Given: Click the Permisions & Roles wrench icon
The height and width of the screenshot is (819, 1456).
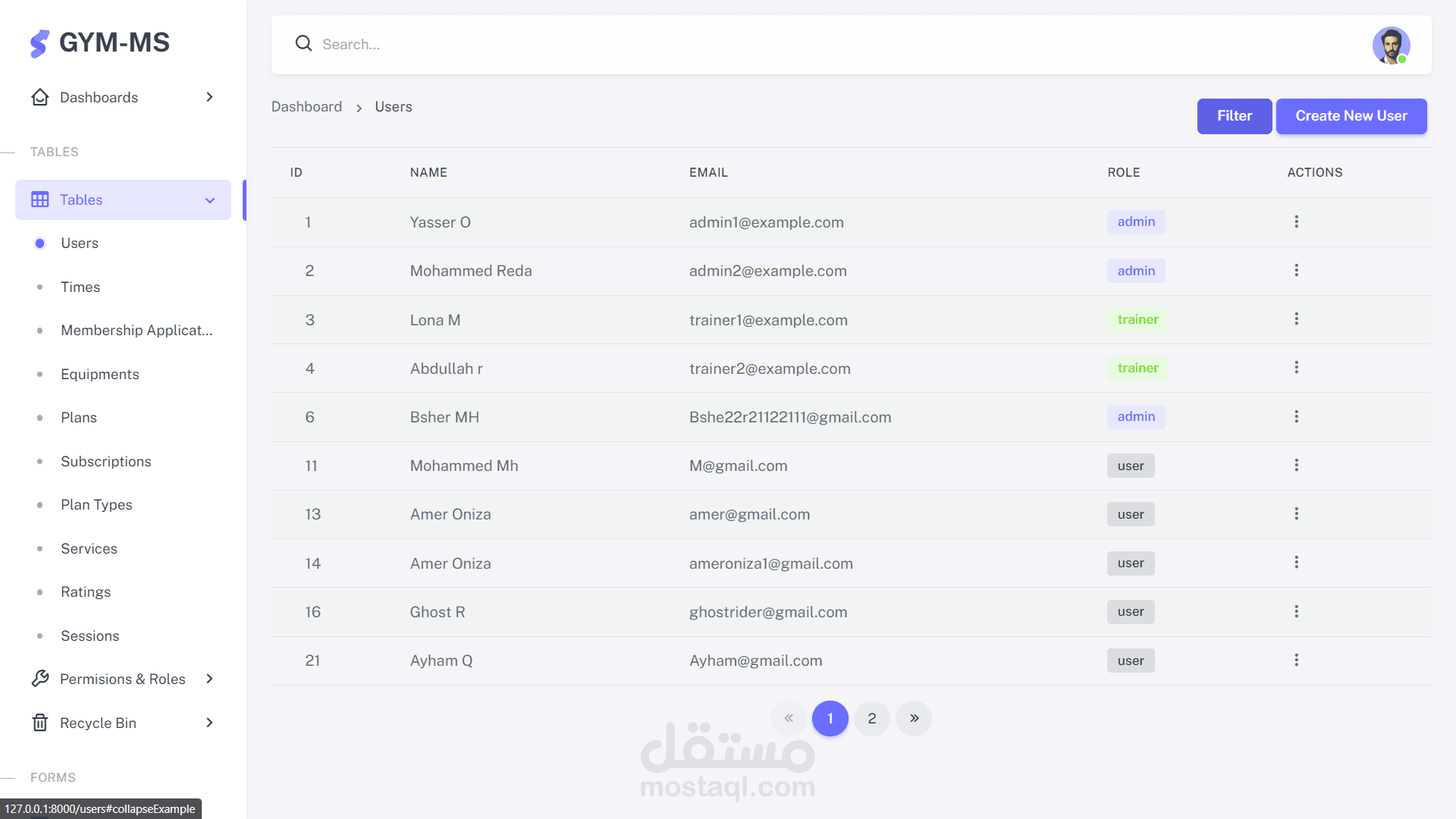Looking at the screenshot, I should coord(40,679).
